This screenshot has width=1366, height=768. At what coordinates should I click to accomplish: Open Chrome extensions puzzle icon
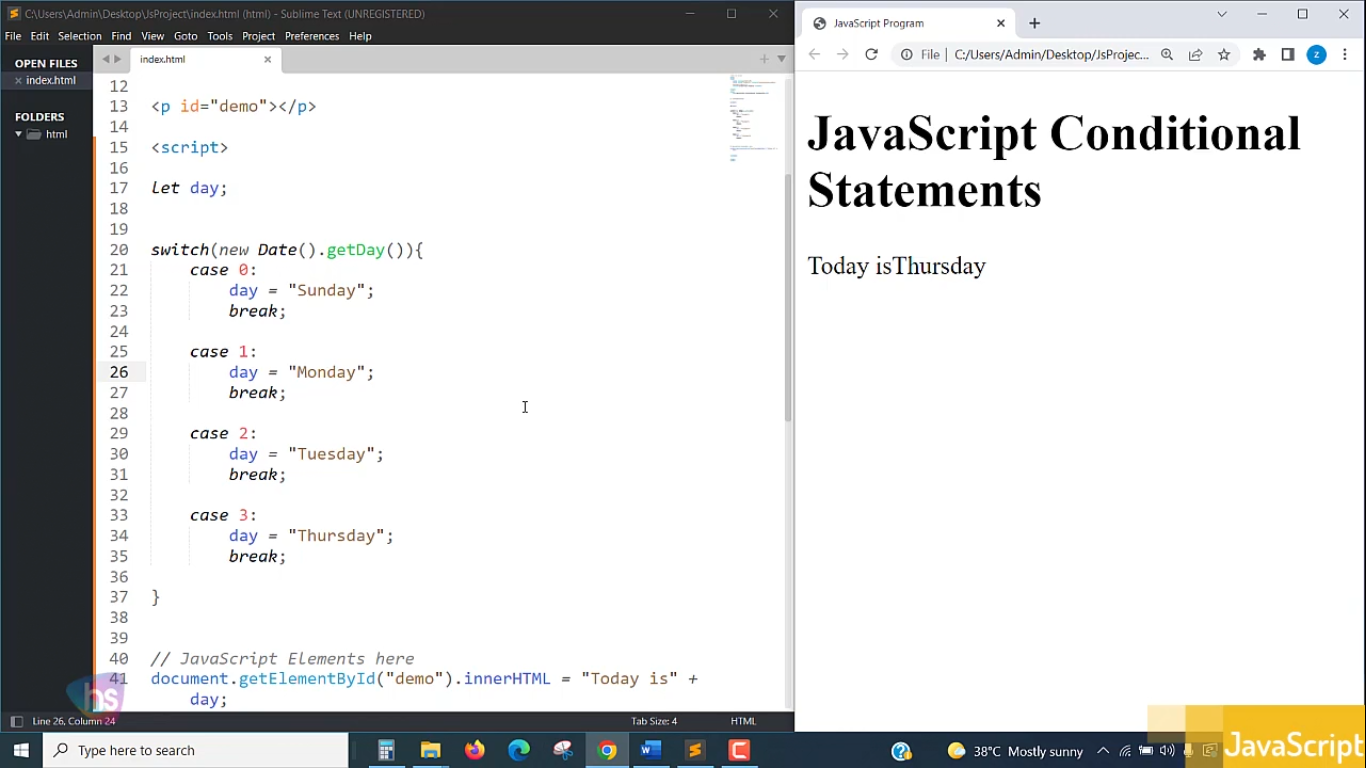click(x=1259, y=55)
